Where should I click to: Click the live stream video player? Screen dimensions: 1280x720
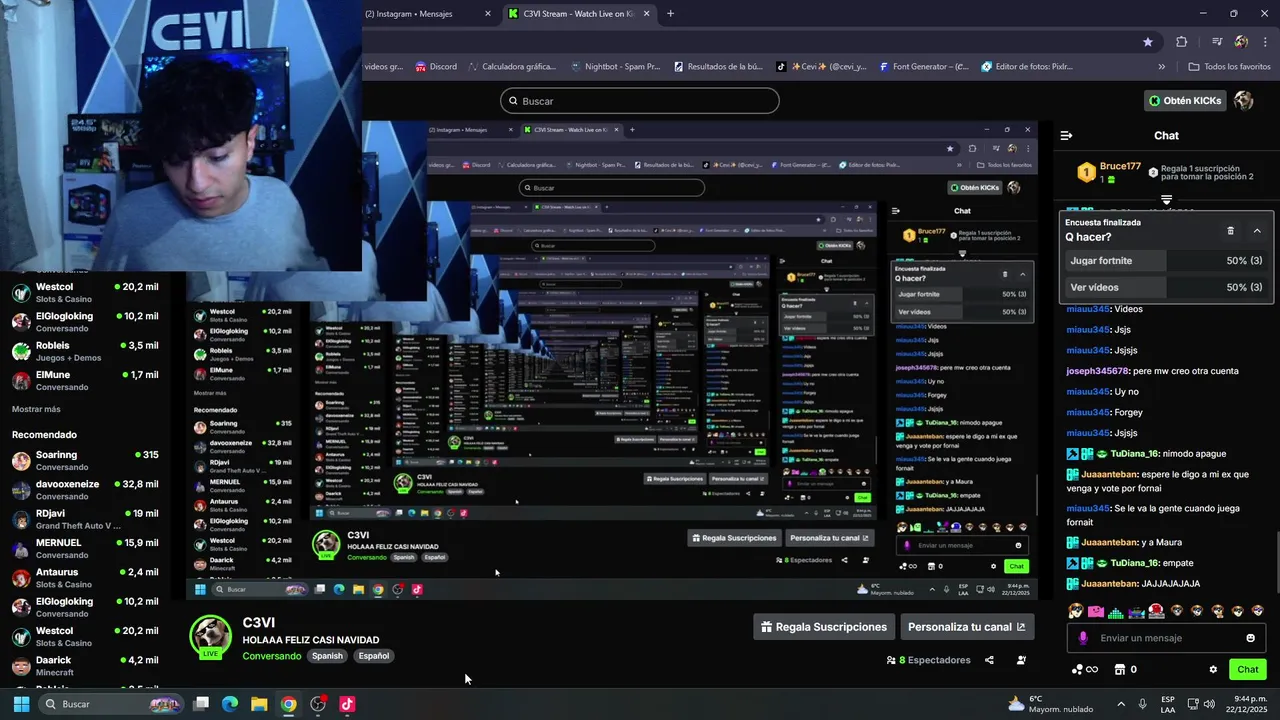pyautogui.click(x=612, y=360)
